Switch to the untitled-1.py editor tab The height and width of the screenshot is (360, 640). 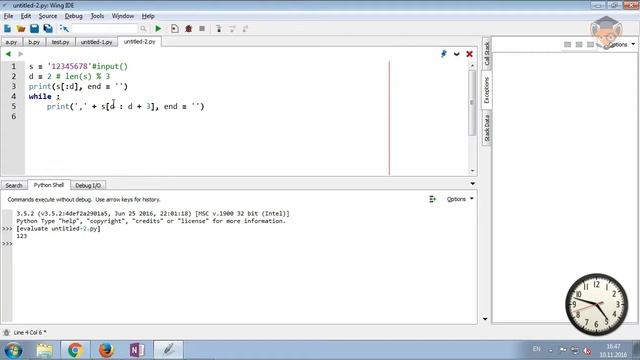pos(96,42)
